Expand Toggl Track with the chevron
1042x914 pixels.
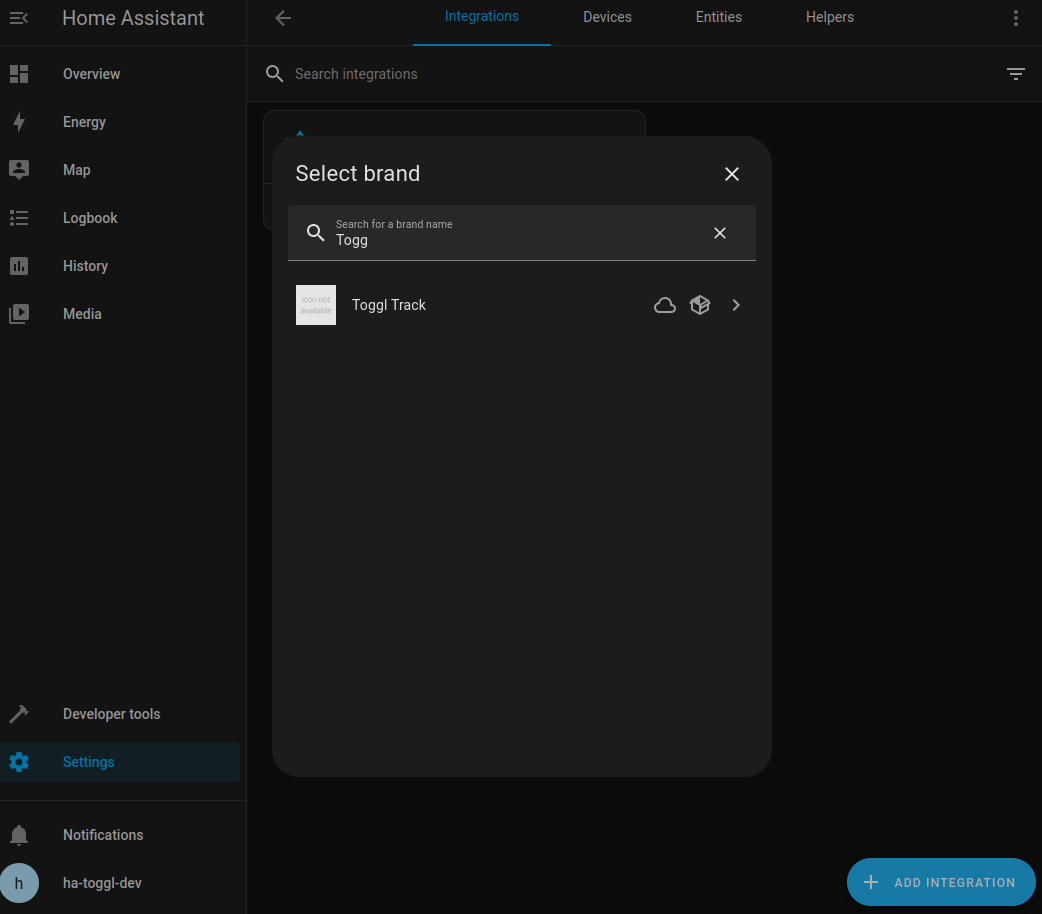click(x=736, y=305)
